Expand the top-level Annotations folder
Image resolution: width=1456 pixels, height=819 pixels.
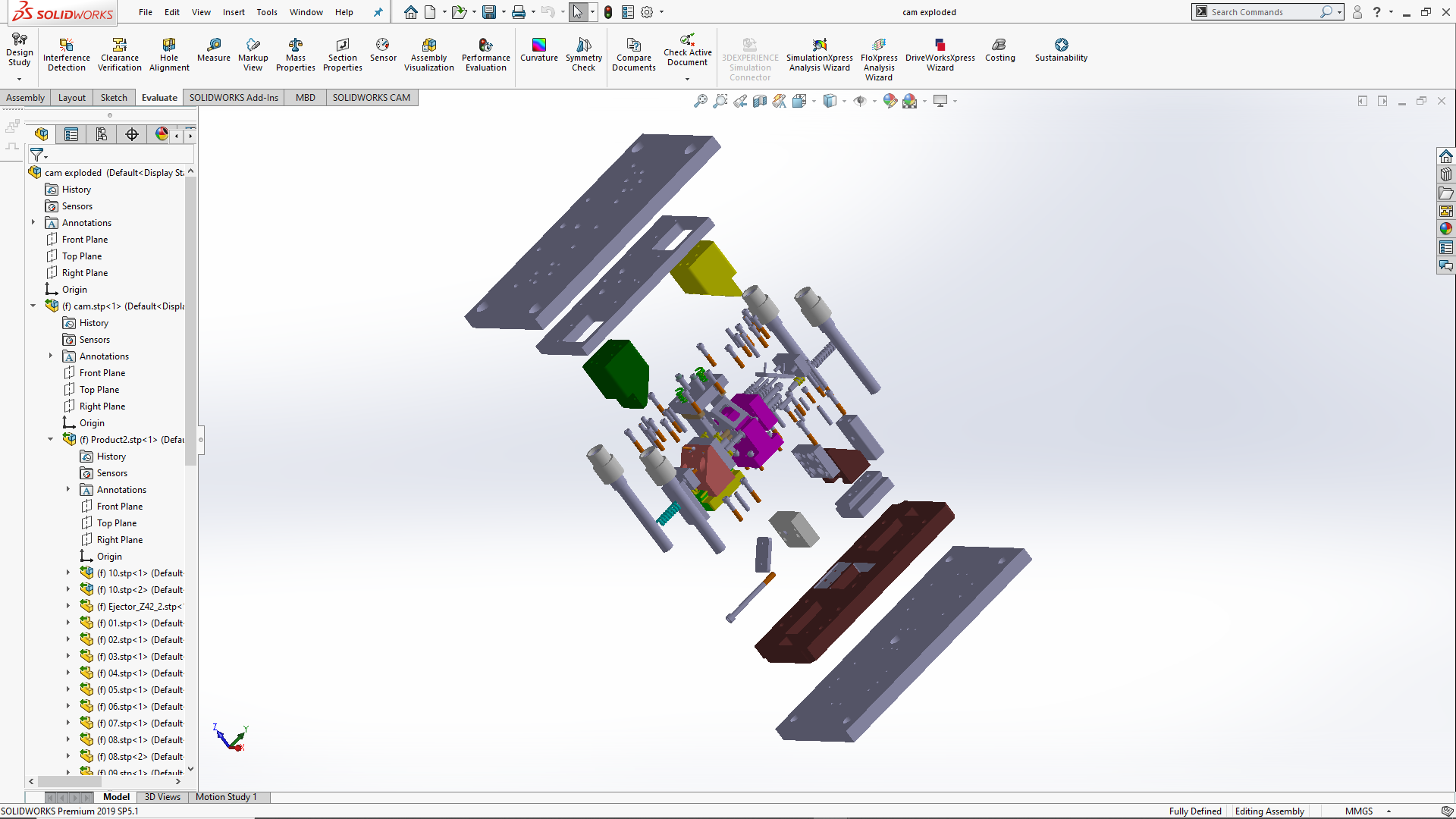33,222
